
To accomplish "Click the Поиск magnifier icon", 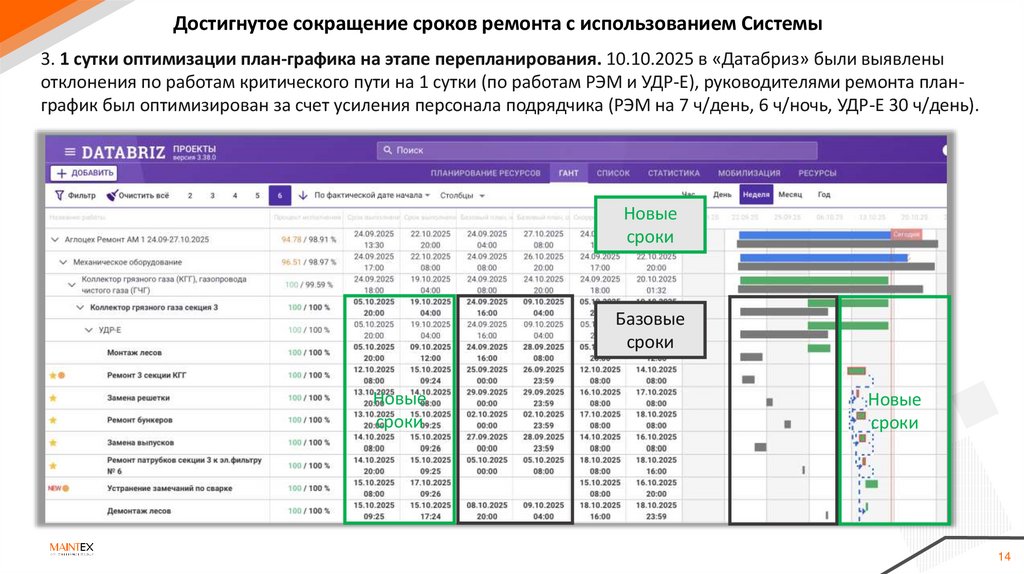I will 387,150.
